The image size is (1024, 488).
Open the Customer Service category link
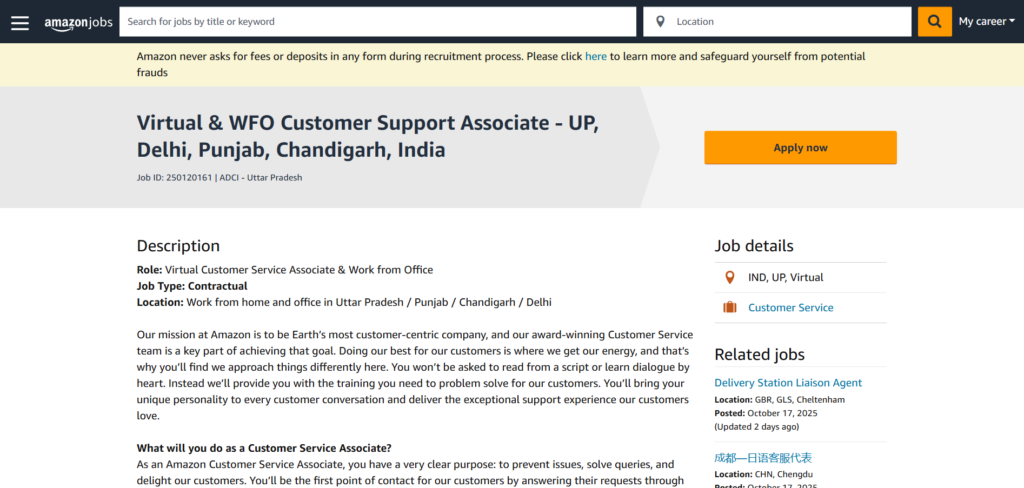tap(790, 308)
